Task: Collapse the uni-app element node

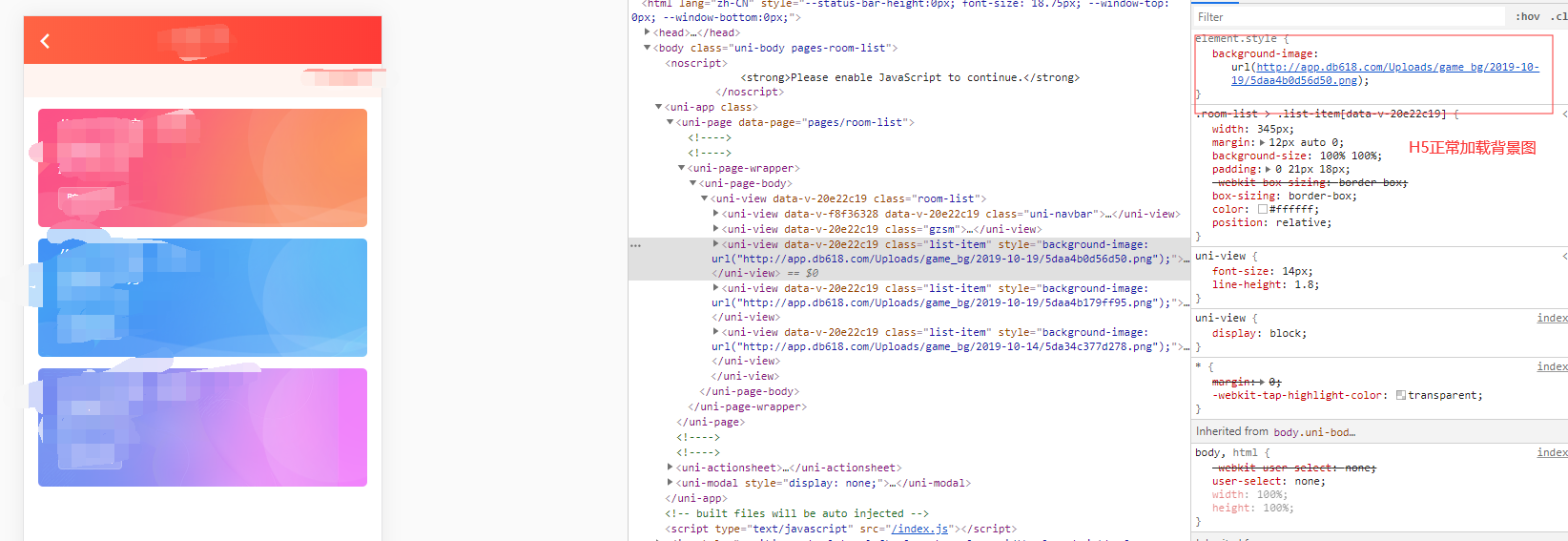Action: tap(659, 107)
